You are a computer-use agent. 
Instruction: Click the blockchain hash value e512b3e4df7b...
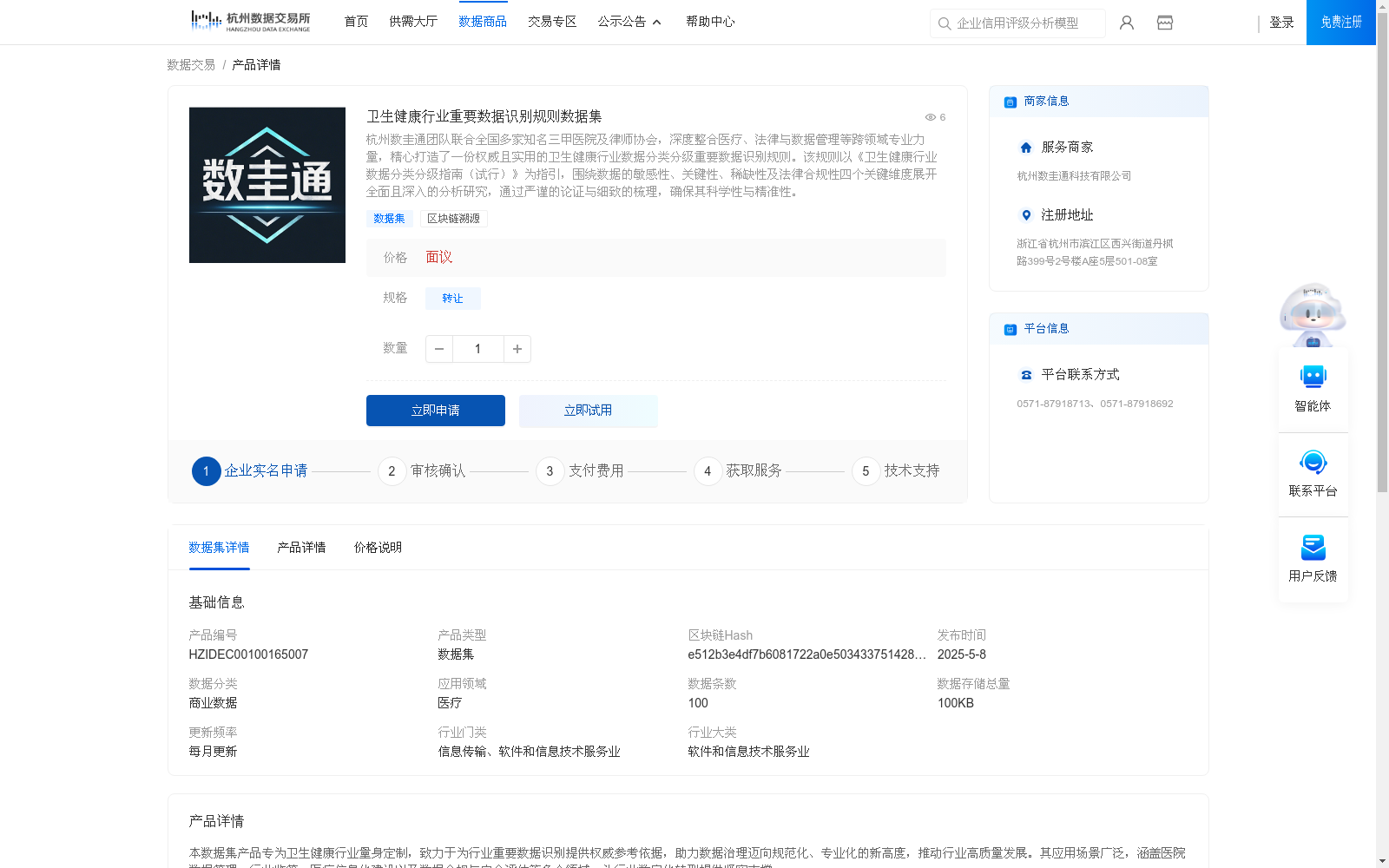click(x=807, y=654)
